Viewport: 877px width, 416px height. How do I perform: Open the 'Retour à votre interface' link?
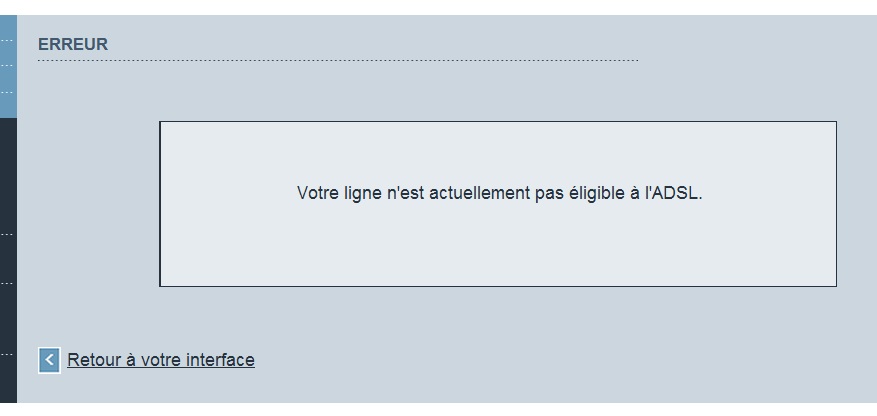point(161,360)
